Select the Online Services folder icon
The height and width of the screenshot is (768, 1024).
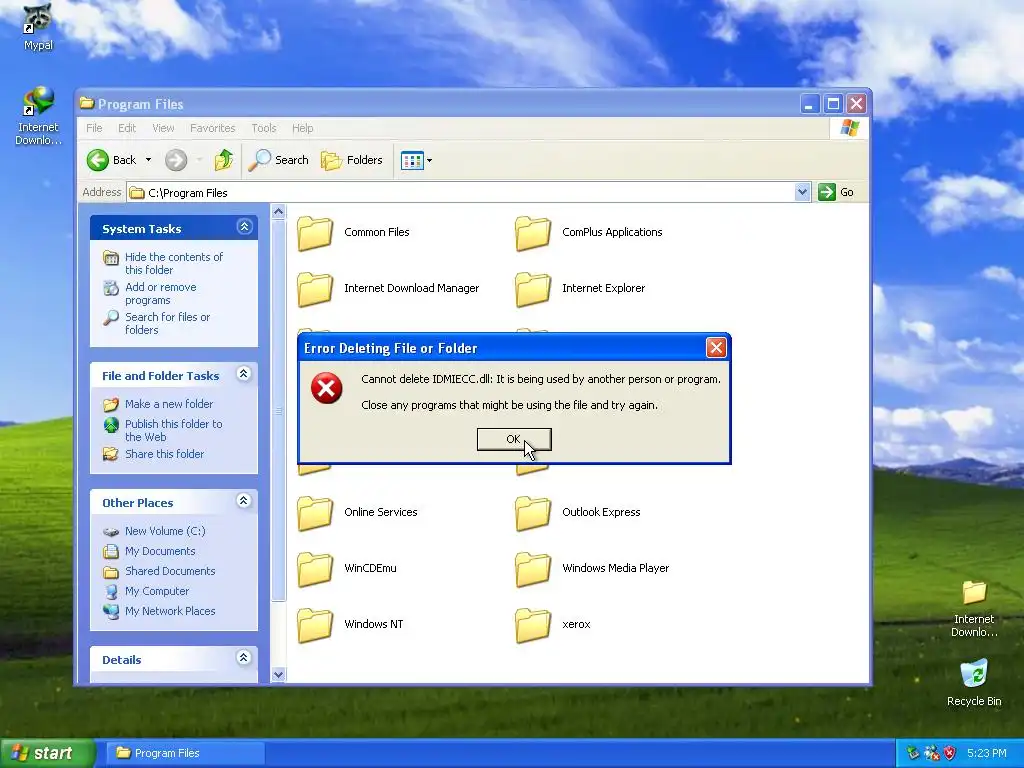tap(315, 513)
